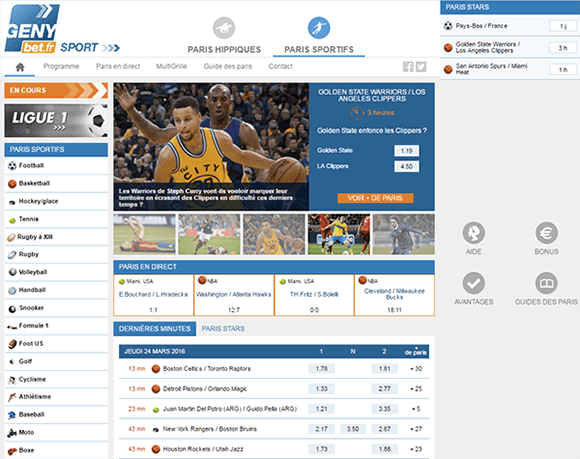Click the Twitter icon
This screenshot has width=580, height=459.
421,67
